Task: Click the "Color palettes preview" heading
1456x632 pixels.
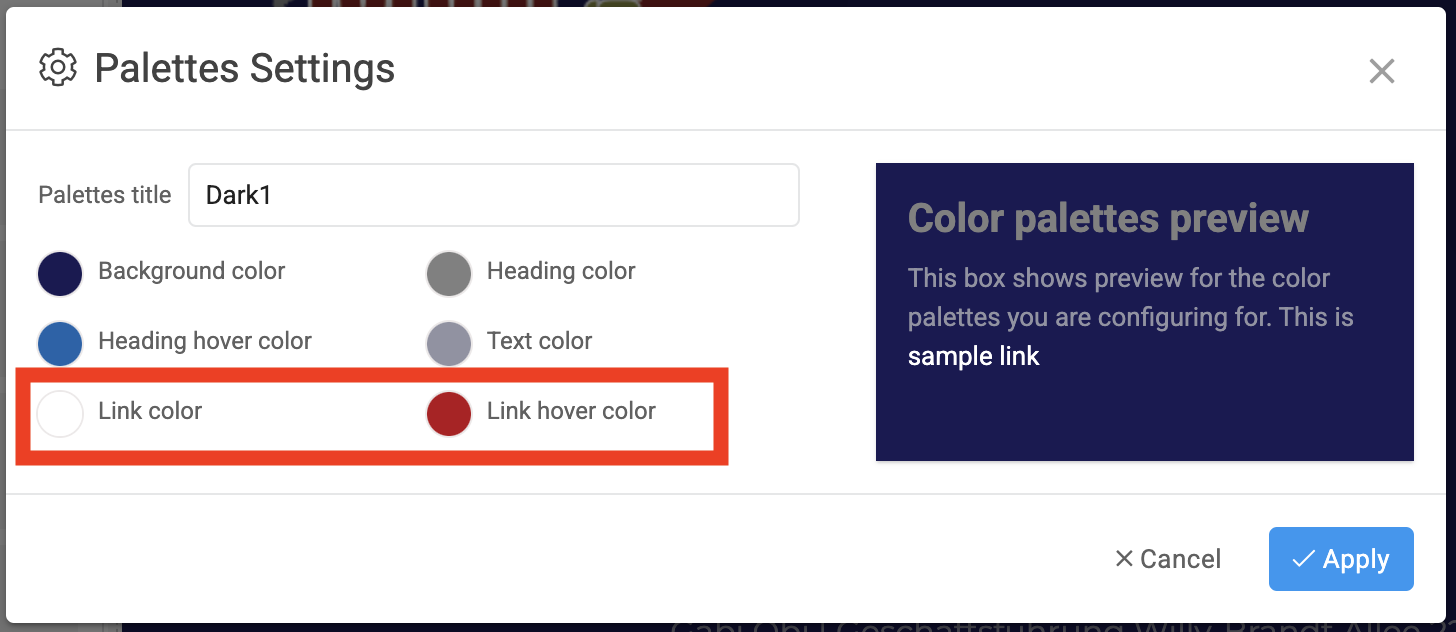Action: click(1108, 218)
